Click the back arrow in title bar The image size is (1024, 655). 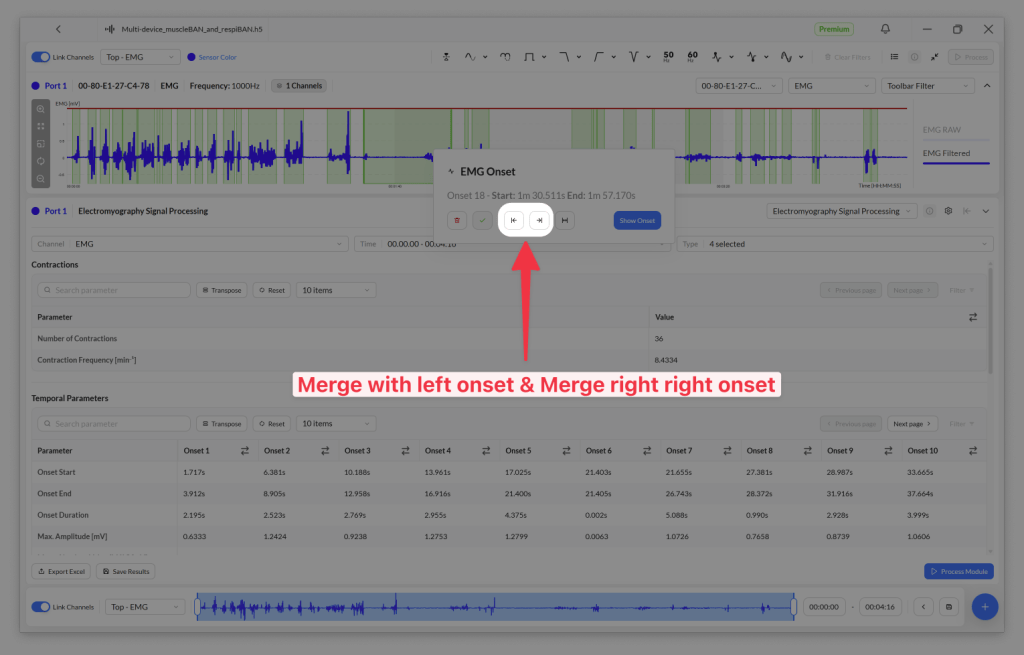(58, 29)
